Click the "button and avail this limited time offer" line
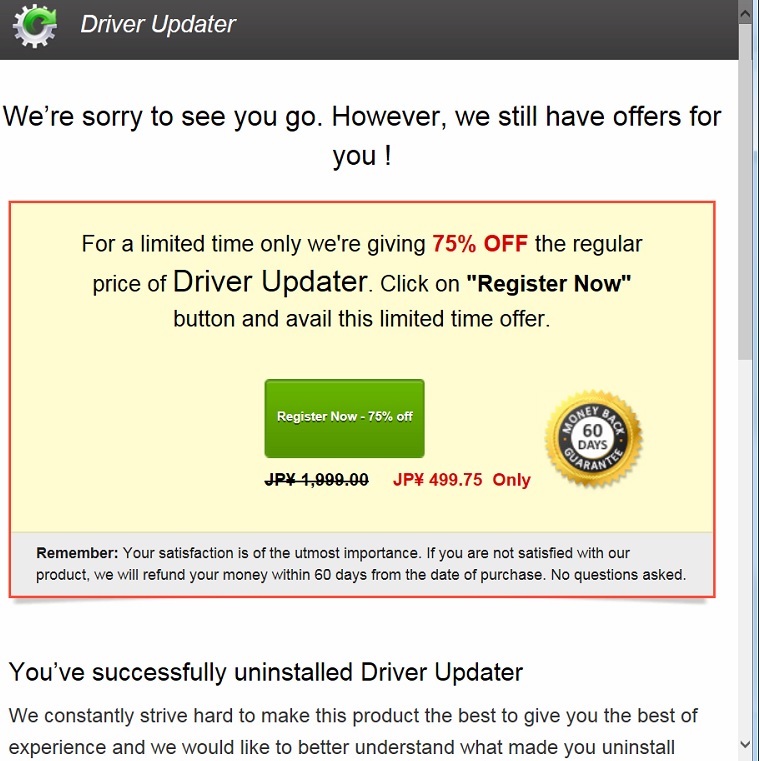 pyautogui.click(x=362, y=319)
